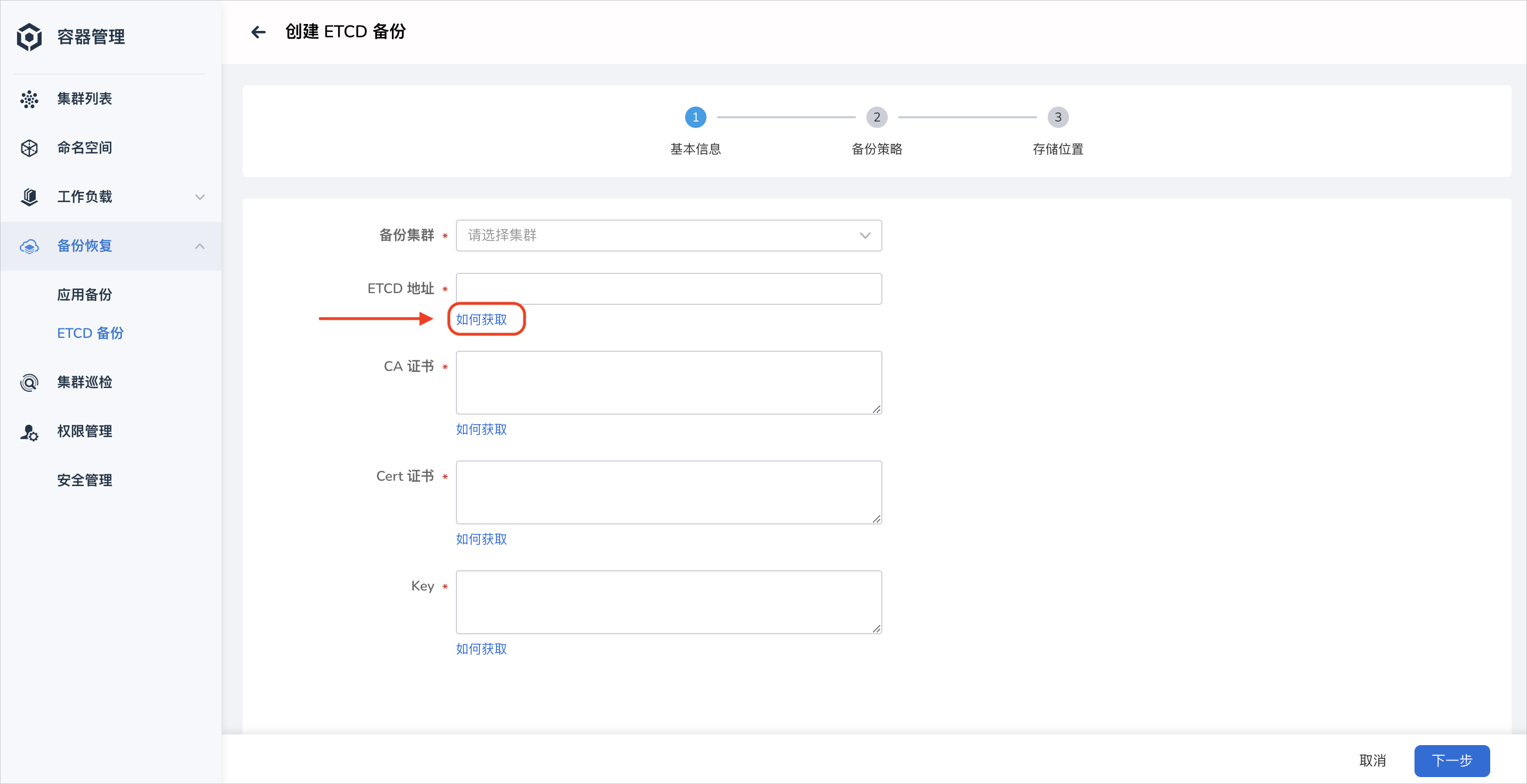This screenshot has width=1527, height=784.
Task: Click the CA 证书 field label
Action: coord(409,367)
